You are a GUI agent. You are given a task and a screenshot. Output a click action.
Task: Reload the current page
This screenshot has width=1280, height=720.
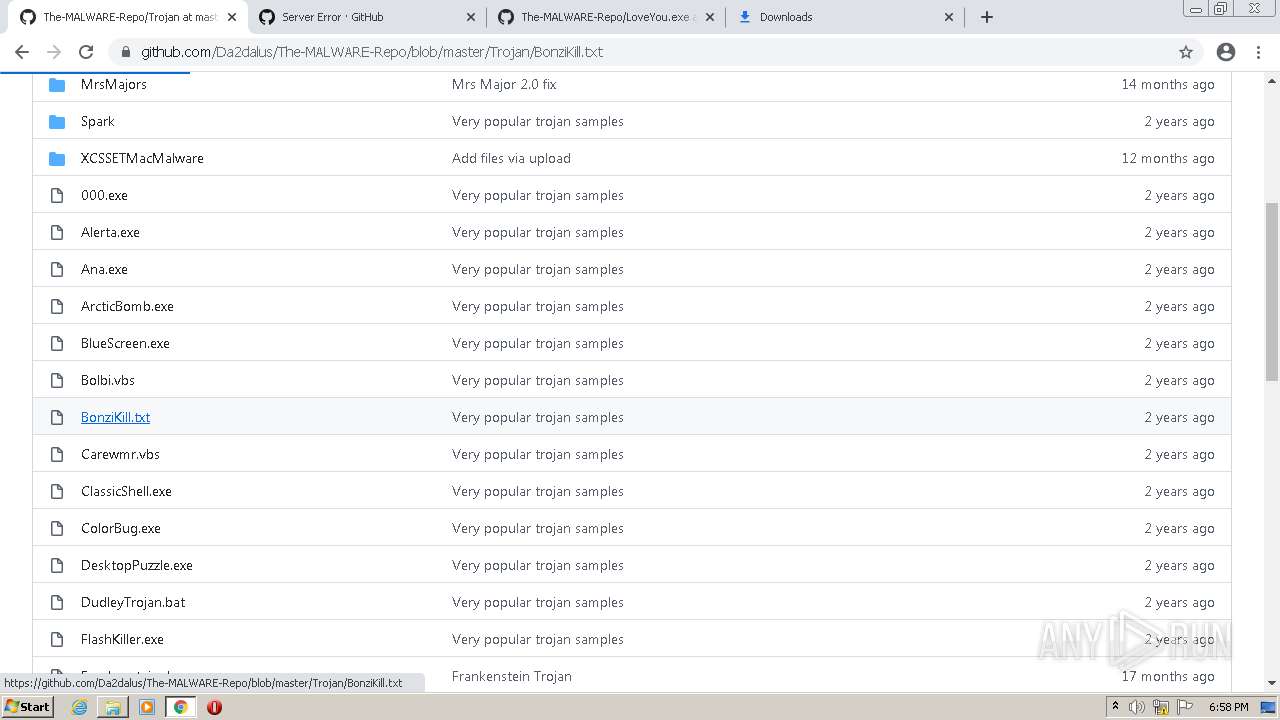[86, 52]
